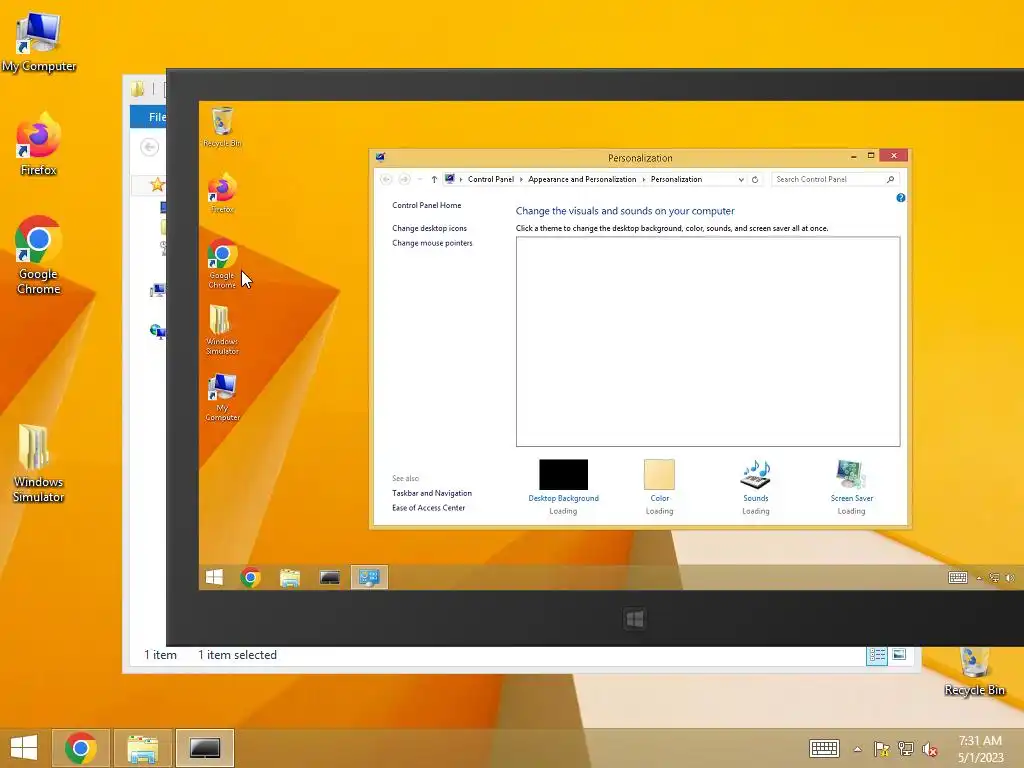Image resolution: width=1024 pixels, height=768 pixels.
Task: Show hidden icons in outer system tray
Action: (x=857, y=749)
